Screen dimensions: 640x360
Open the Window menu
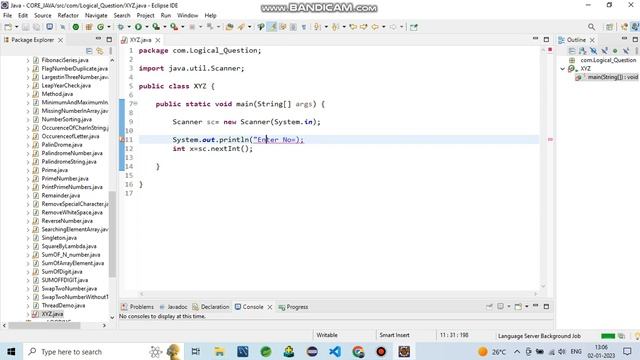tap(187, 16)
